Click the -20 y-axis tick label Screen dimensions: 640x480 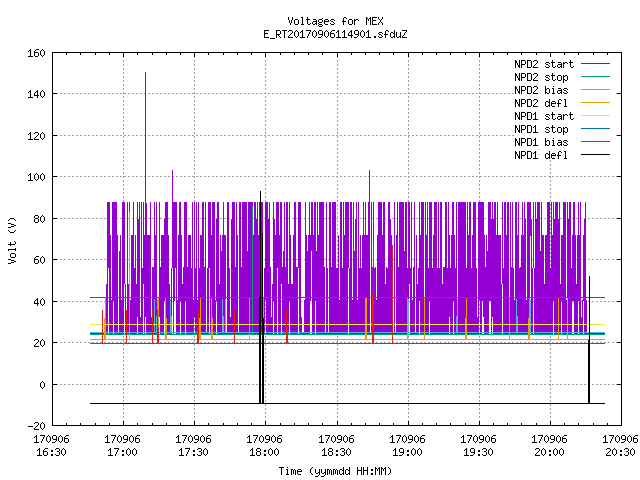pyautogui.click(x=36, y=426)
